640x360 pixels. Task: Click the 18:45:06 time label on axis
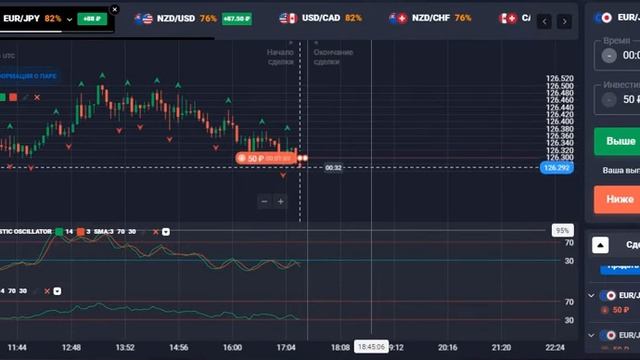371,347
